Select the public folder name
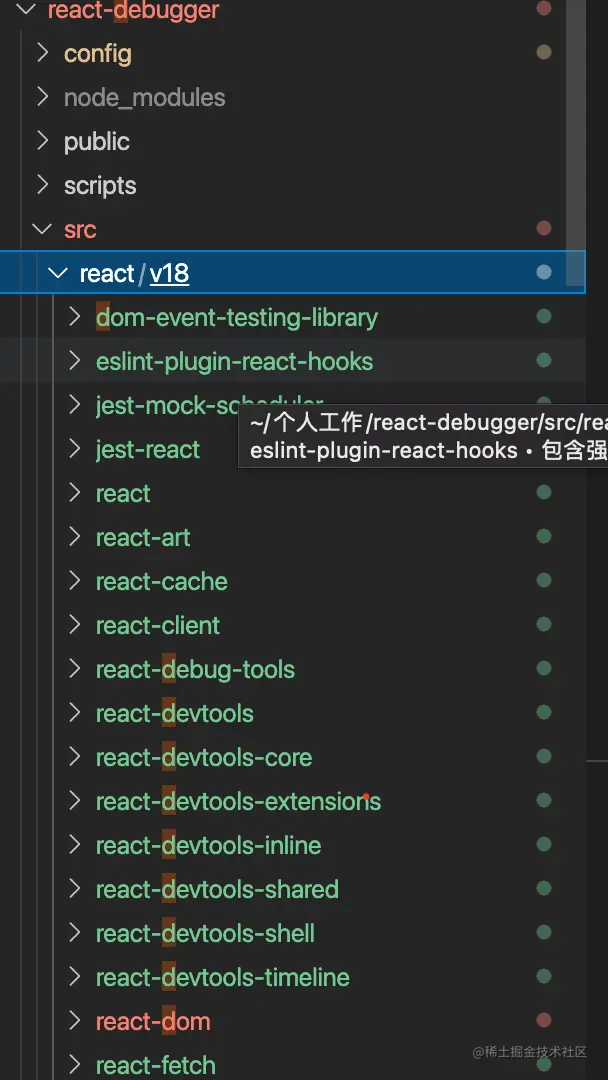This screenshot has width=608, height=1080. point(97,142)
